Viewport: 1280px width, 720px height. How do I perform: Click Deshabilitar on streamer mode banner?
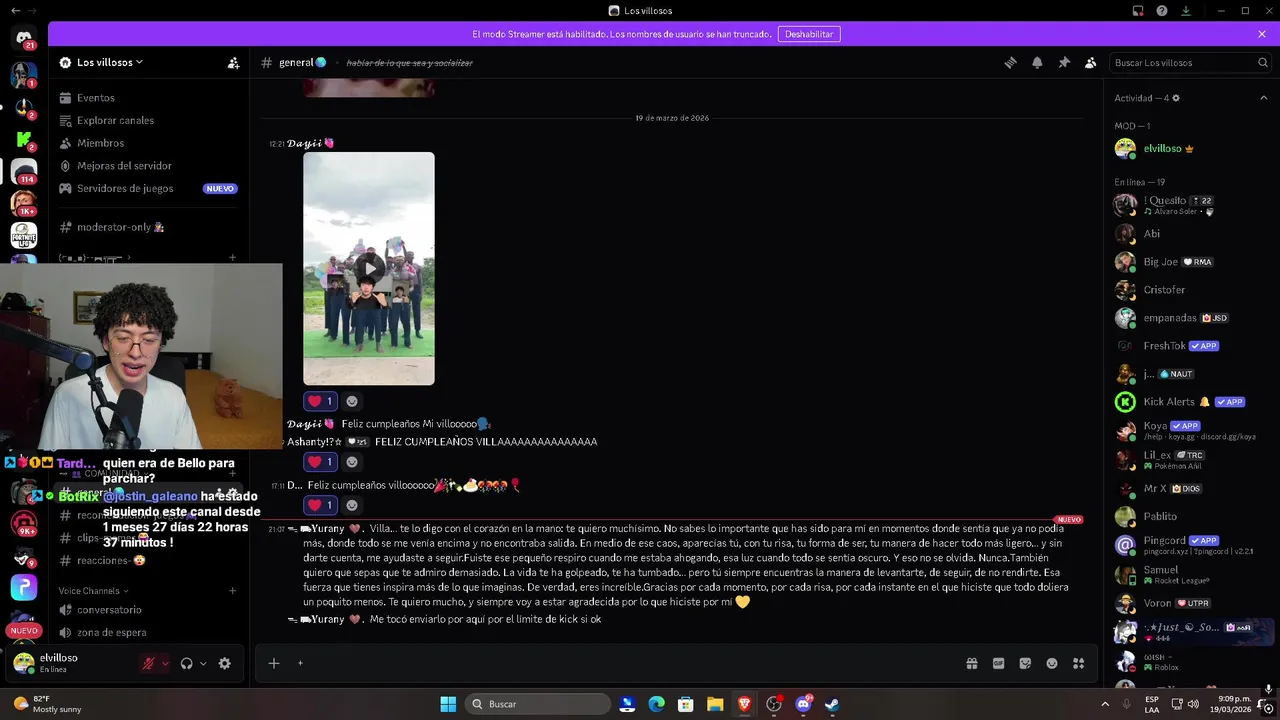pos(809,34)
